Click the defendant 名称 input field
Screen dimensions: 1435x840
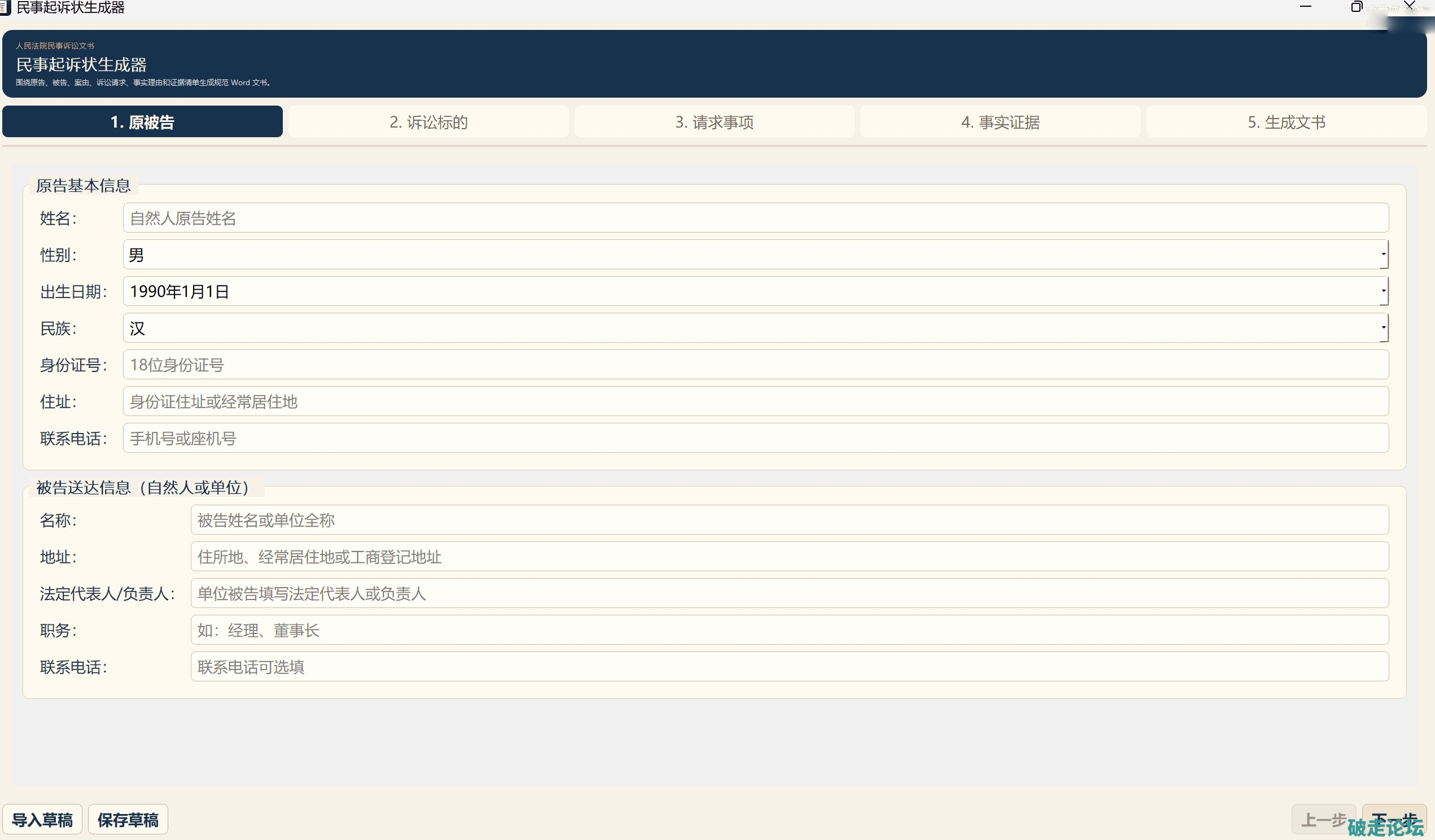pyautogui.click(x=789, y=520)
